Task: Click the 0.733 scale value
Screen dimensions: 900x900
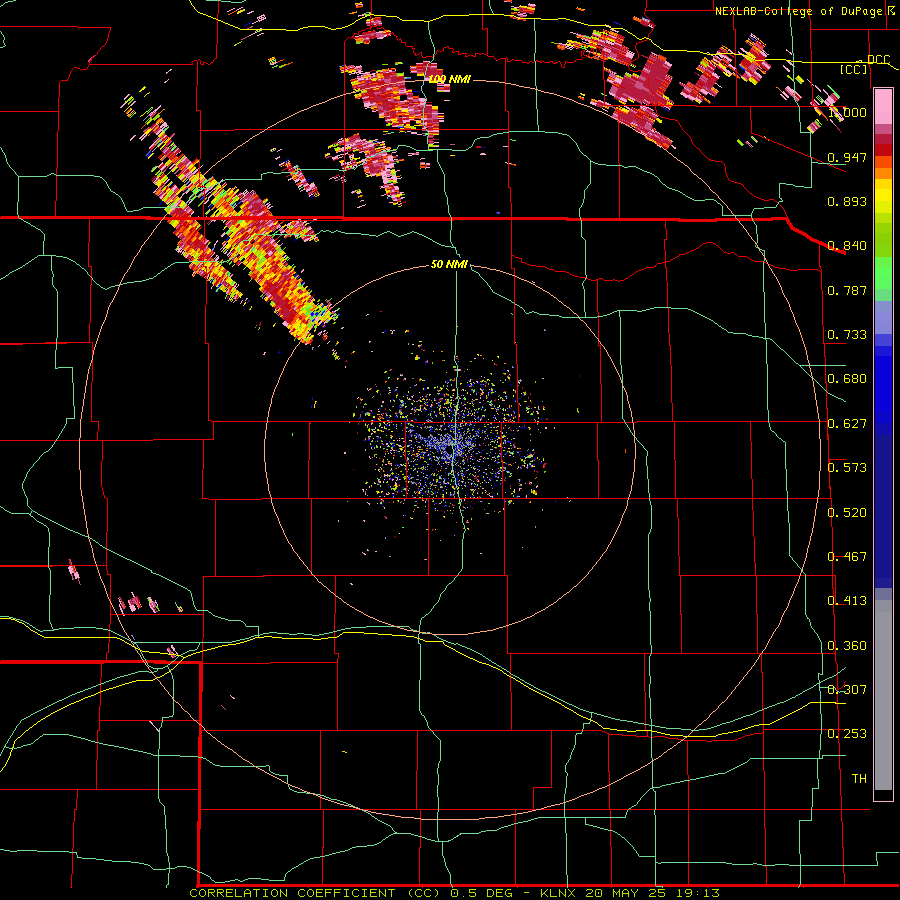Action: 847,335
